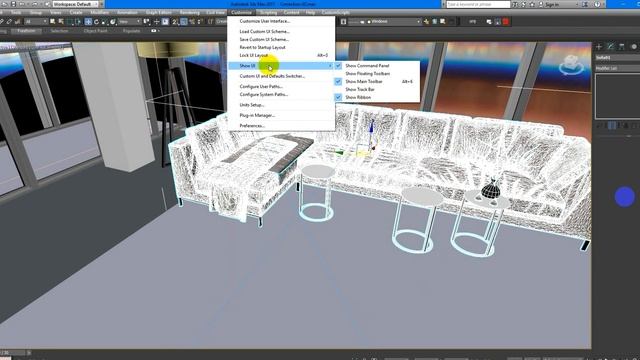Switch to the Selection ribbon tab

click(59, 31)
